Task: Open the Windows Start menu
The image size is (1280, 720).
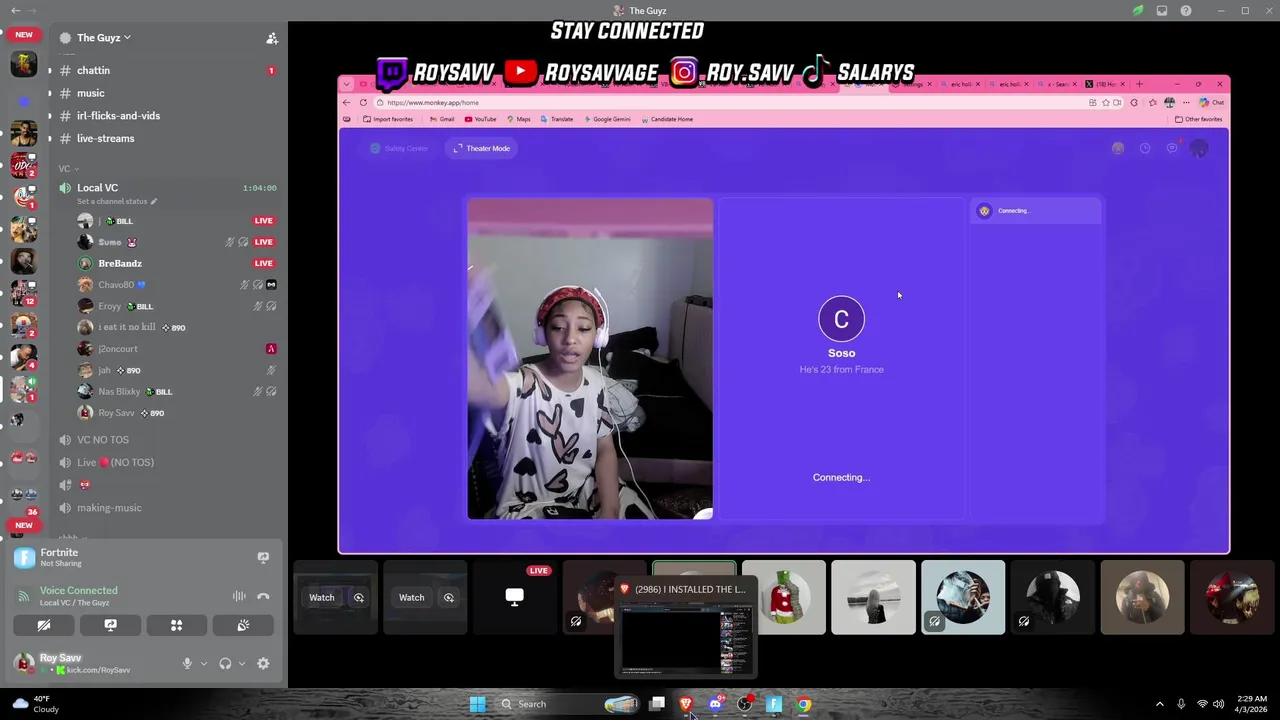Action: (477, 704)
